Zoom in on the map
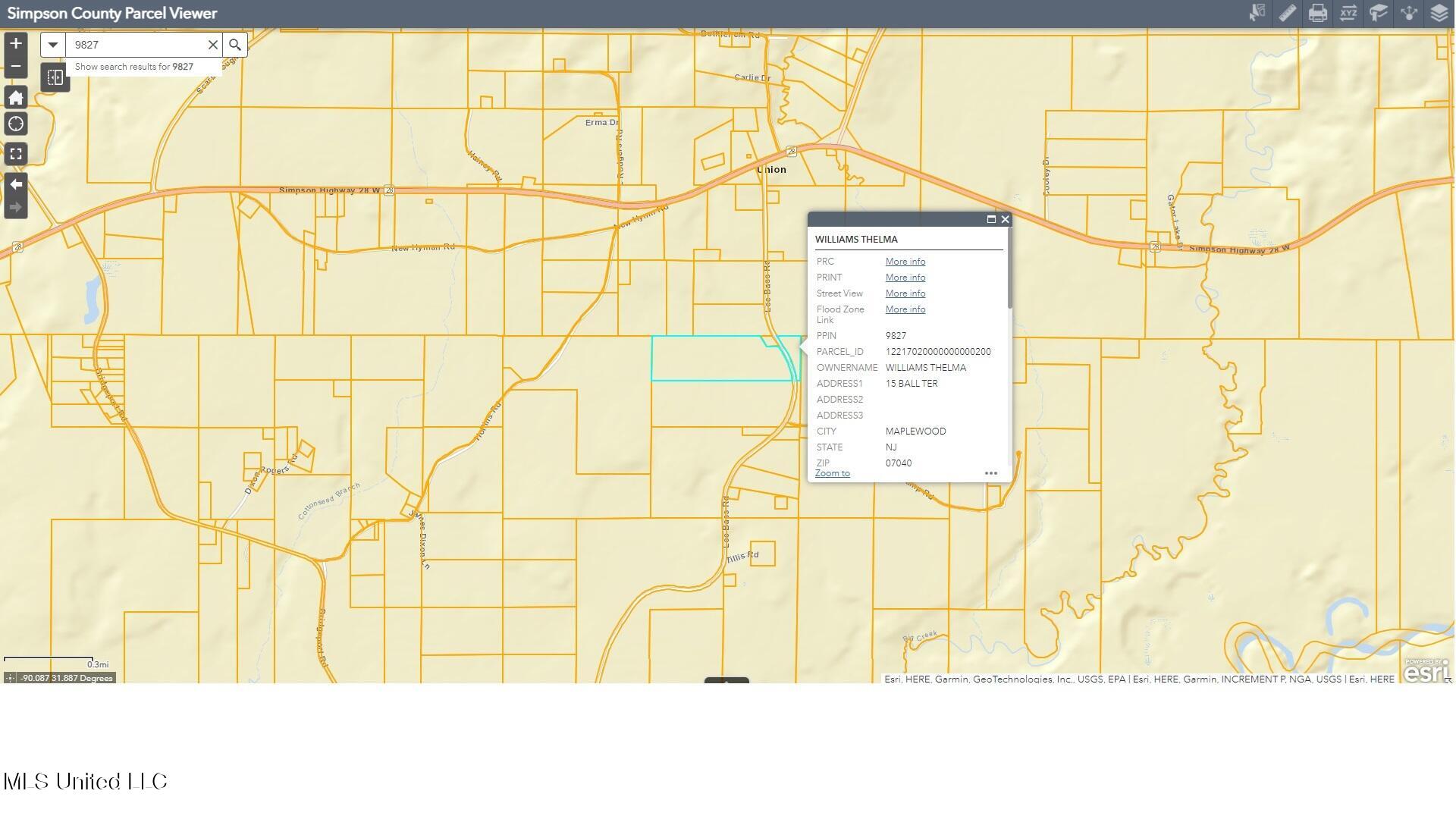Screen dimensions: 1456x819 click(x=16, y=43)
